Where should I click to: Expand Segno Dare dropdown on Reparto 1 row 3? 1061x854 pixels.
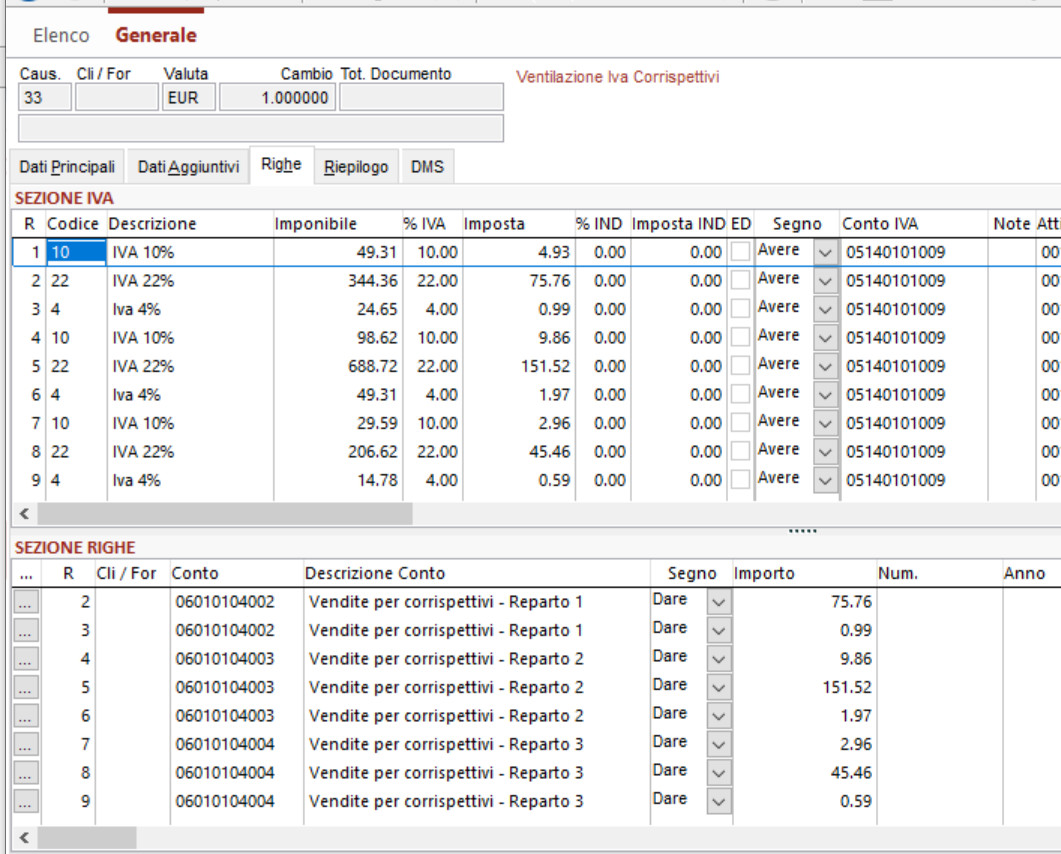(x=719, y=631)
